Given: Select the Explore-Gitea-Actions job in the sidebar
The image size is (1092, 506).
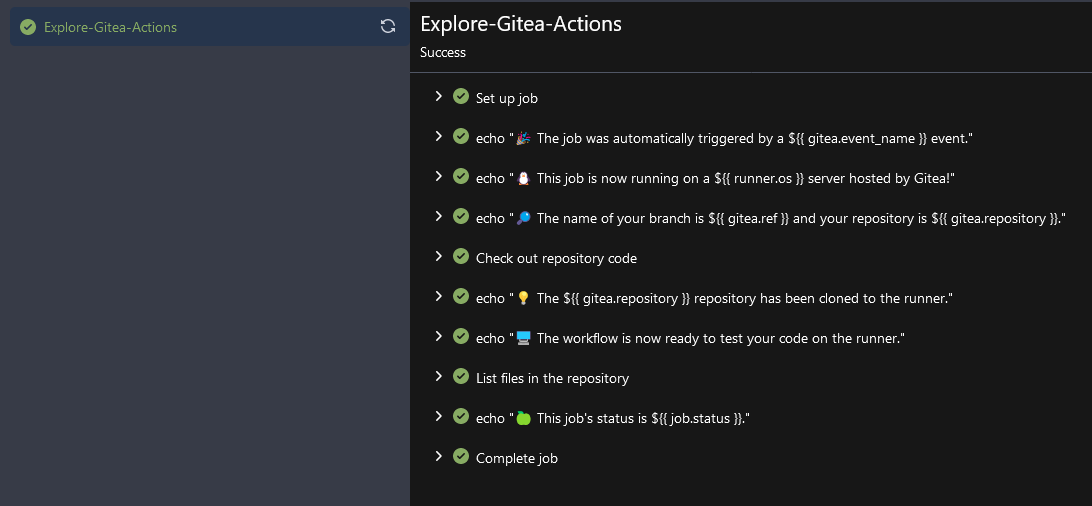Looking at the screenshot, I should tap(210, 27).
